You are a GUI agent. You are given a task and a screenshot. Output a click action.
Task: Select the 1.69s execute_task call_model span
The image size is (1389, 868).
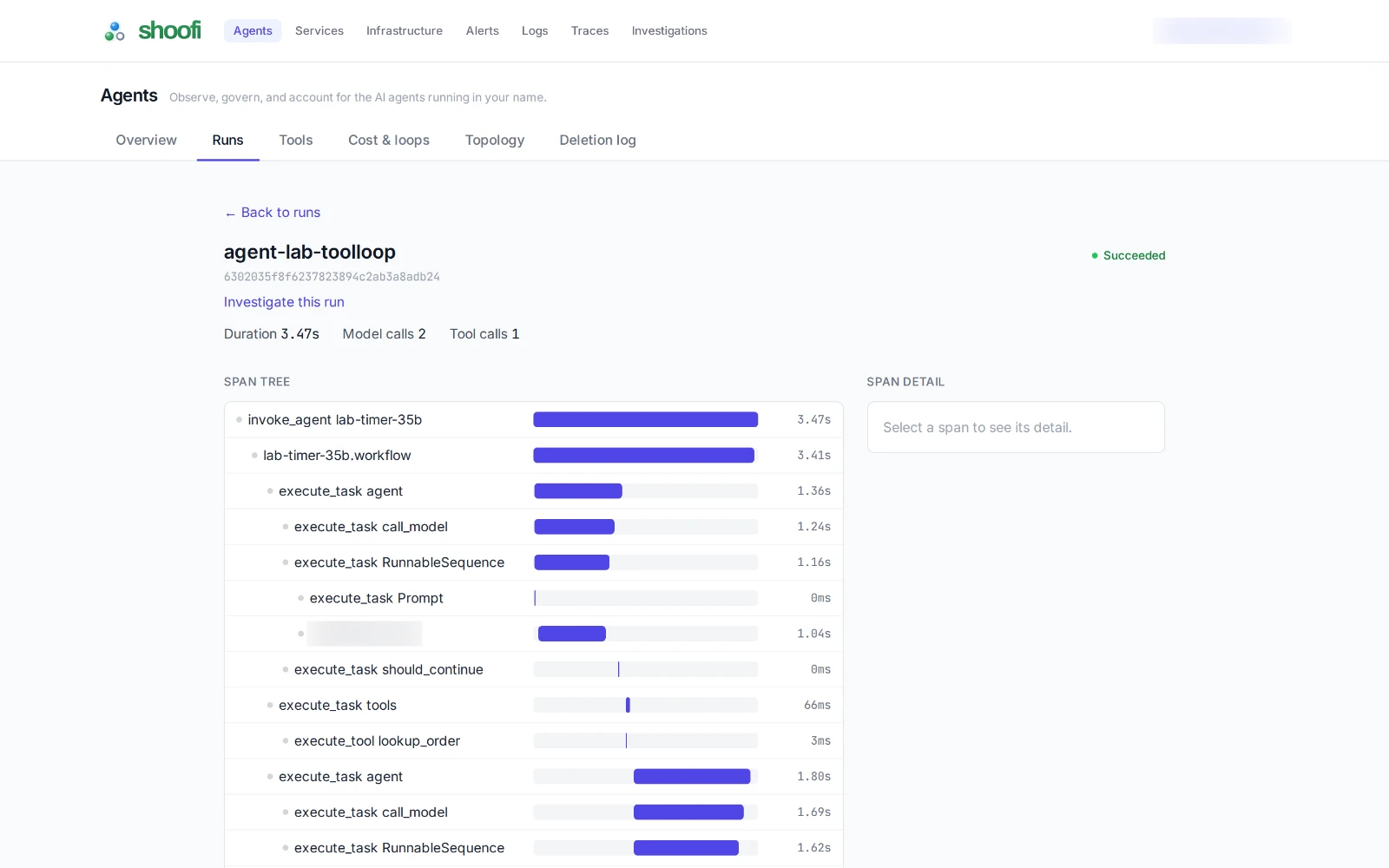point(534,812)
